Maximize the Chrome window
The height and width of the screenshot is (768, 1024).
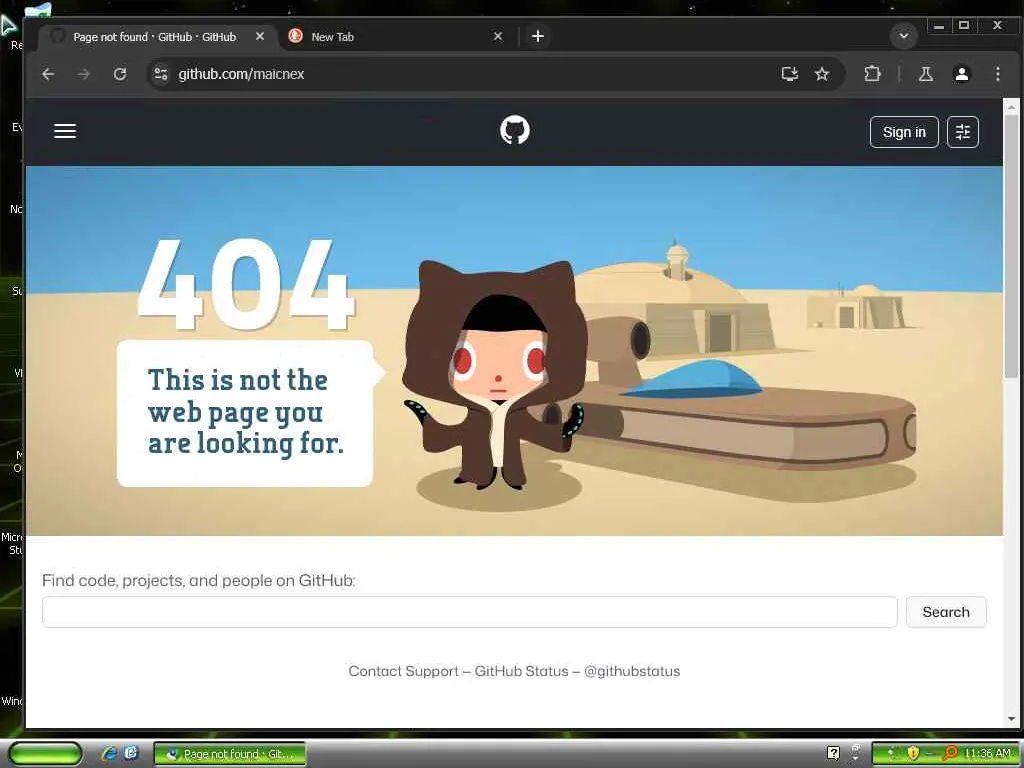[x=964, y=26]
